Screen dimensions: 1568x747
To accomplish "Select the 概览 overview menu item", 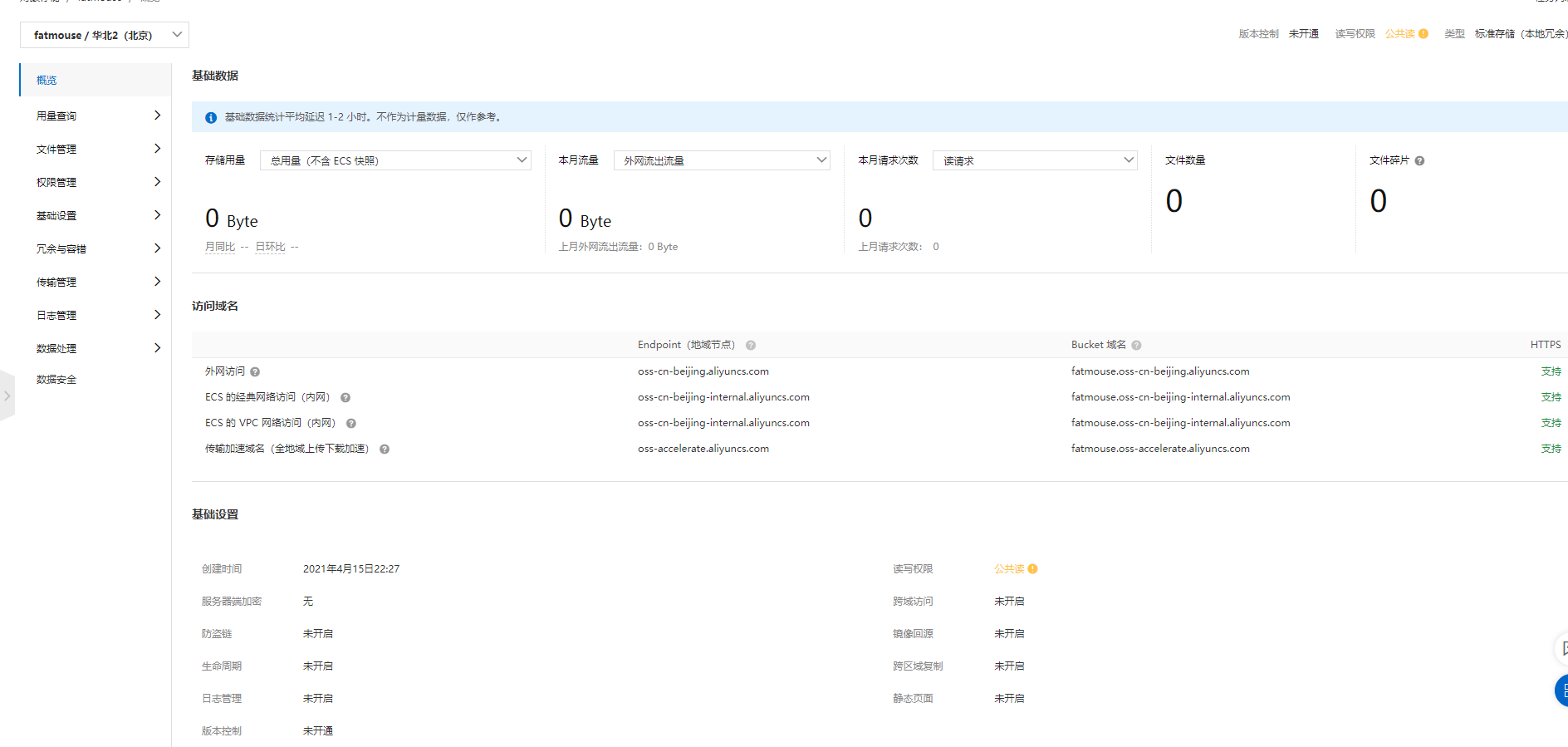I will point(96,80).
